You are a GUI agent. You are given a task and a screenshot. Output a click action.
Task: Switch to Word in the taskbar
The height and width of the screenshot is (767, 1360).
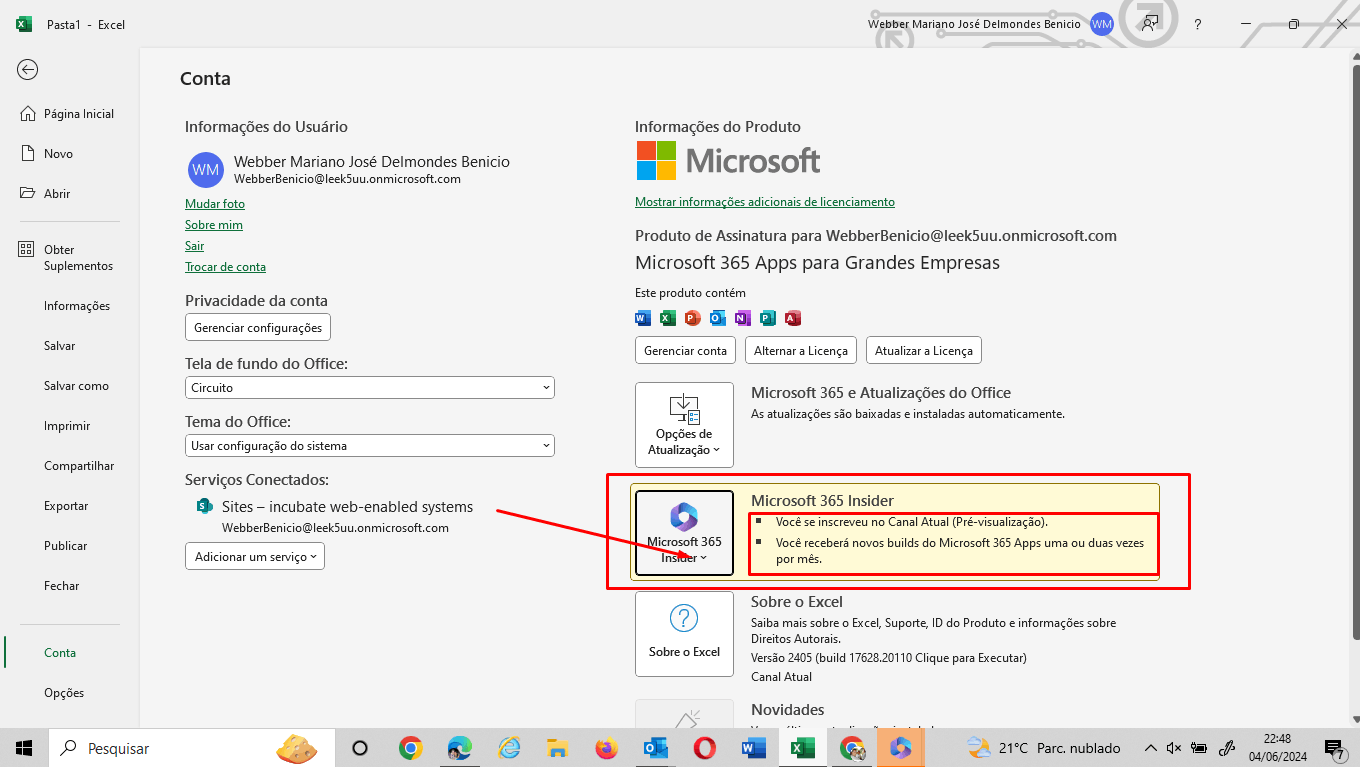(753, 748)
